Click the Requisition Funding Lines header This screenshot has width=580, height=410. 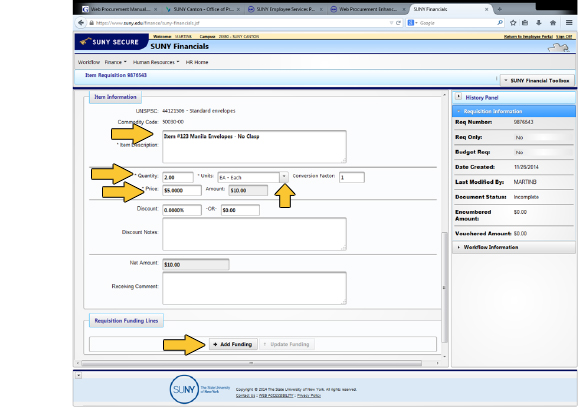(126, 320)
